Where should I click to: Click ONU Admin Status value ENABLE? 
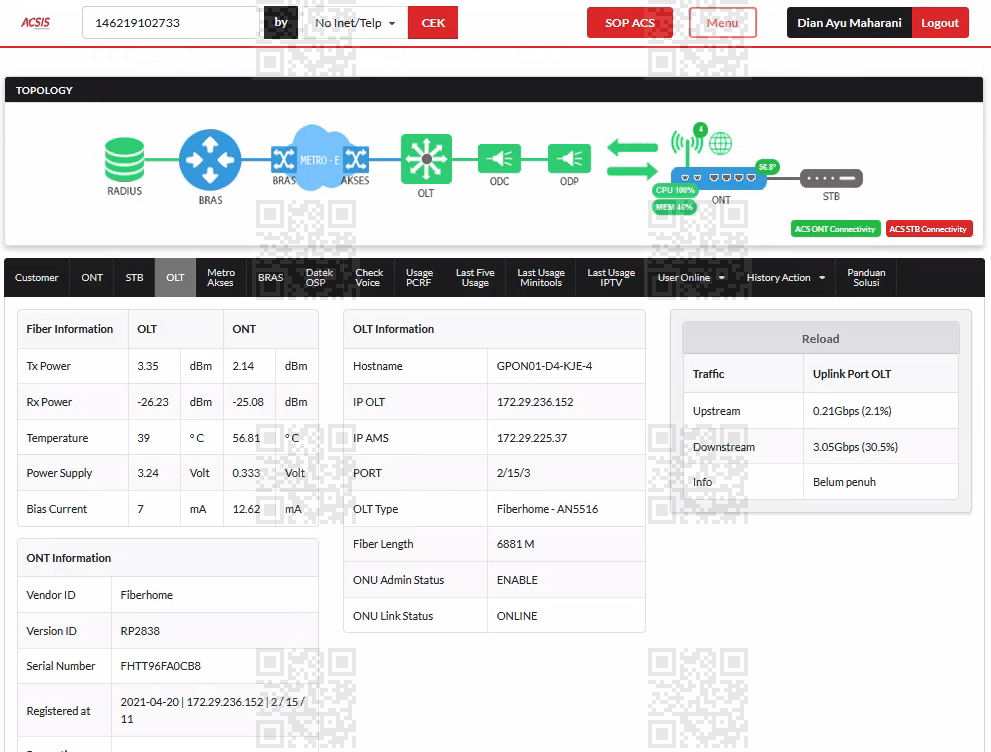pos(517,580)
